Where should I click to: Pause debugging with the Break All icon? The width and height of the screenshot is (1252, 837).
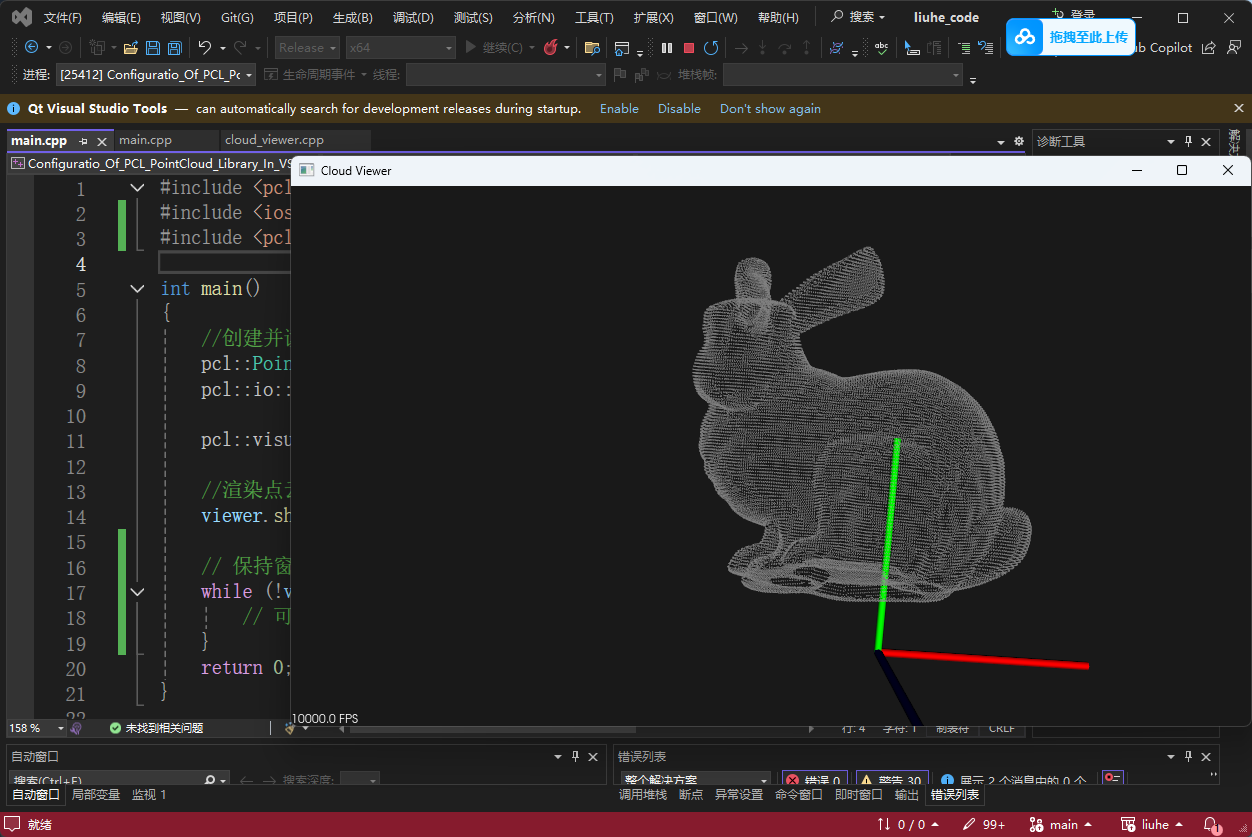click(x=667, y=48)
